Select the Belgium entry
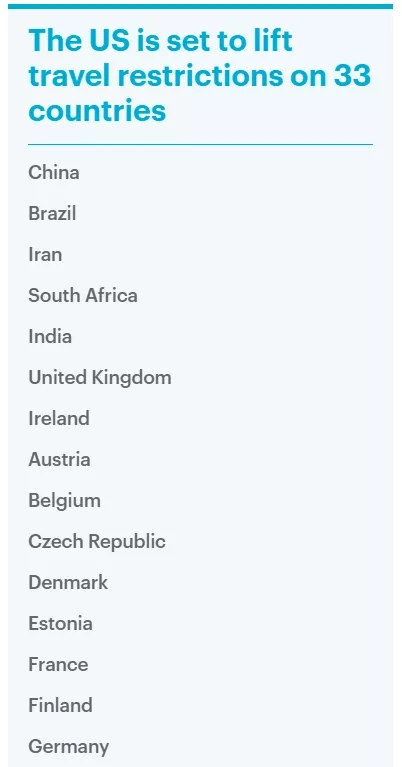Screen dimensions: 402x767 pos(65,500)
